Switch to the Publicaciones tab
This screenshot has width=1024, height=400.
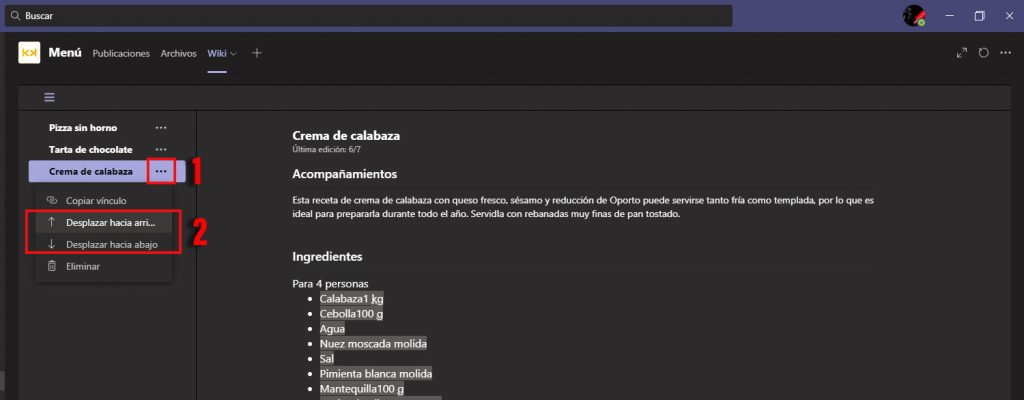121,54
